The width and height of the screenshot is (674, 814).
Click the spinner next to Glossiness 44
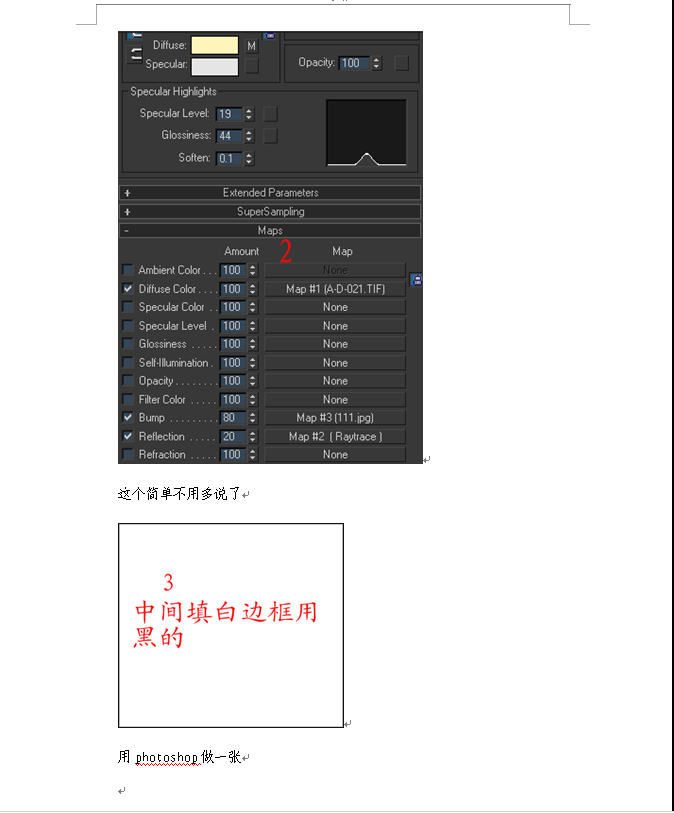pyautogui.click(x=249, y=135)
